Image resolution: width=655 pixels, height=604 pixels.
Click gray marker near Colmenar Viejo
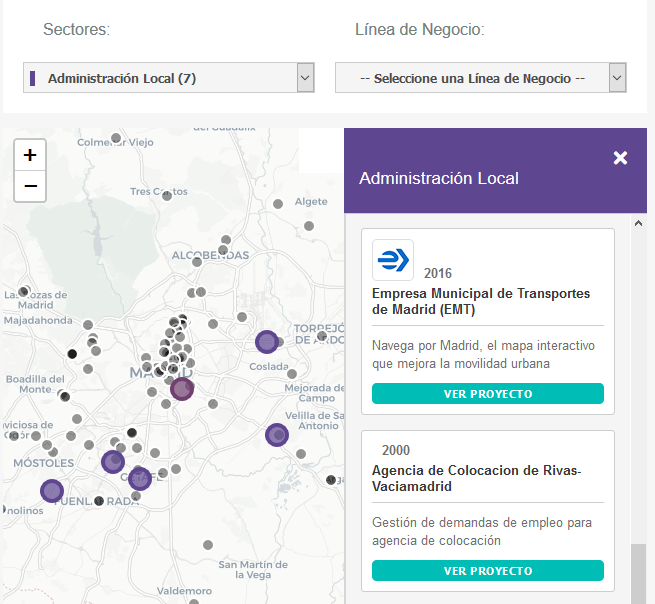117,138
